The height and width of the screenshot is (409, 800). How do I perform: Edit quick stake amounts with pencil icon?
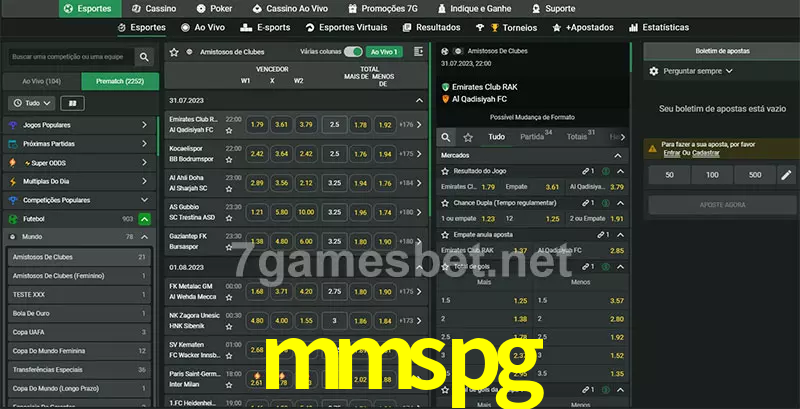pyautogui.click(x=786, y=175)
